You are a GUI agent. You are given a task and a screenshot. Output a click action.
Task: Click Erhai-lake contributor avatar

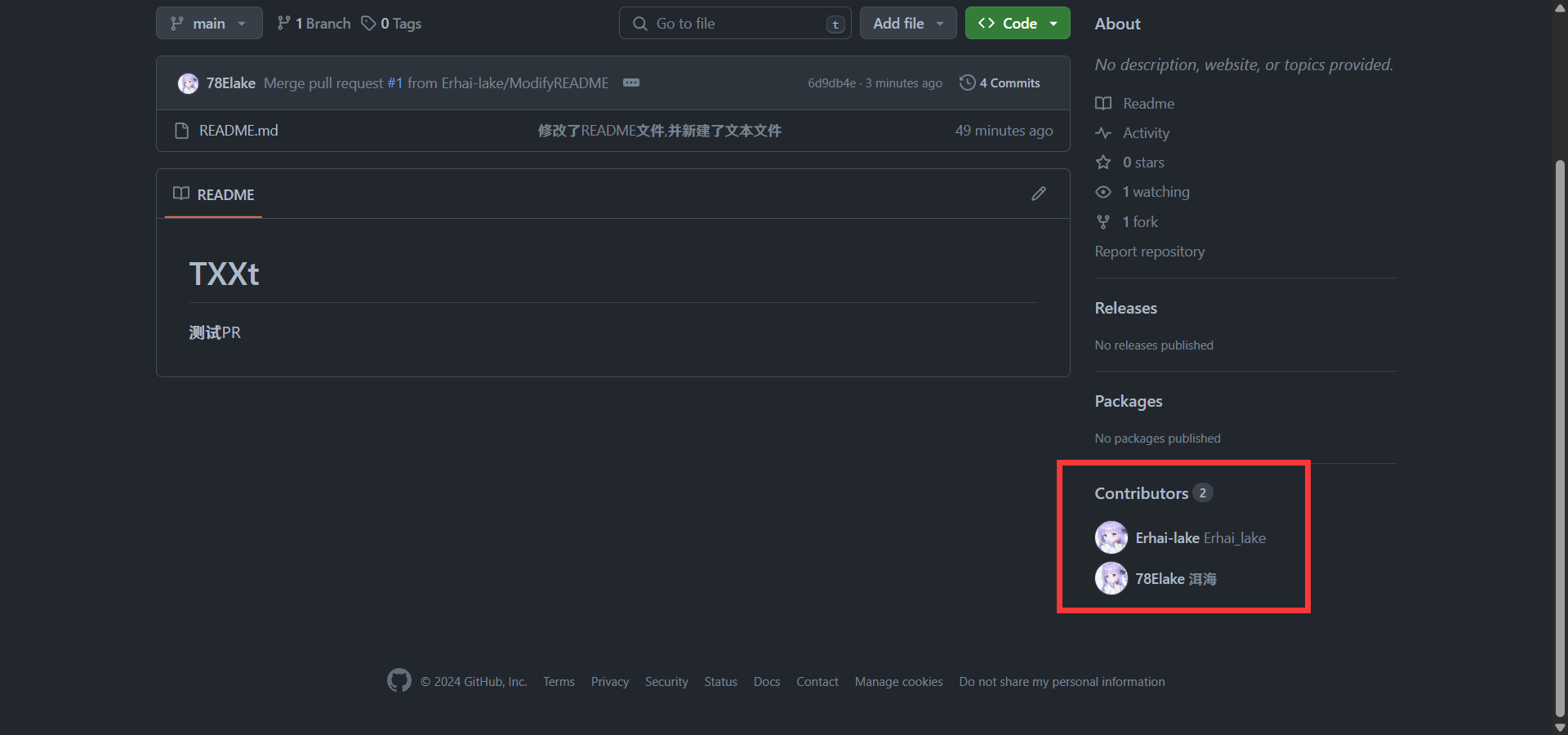coord(1111,537)
